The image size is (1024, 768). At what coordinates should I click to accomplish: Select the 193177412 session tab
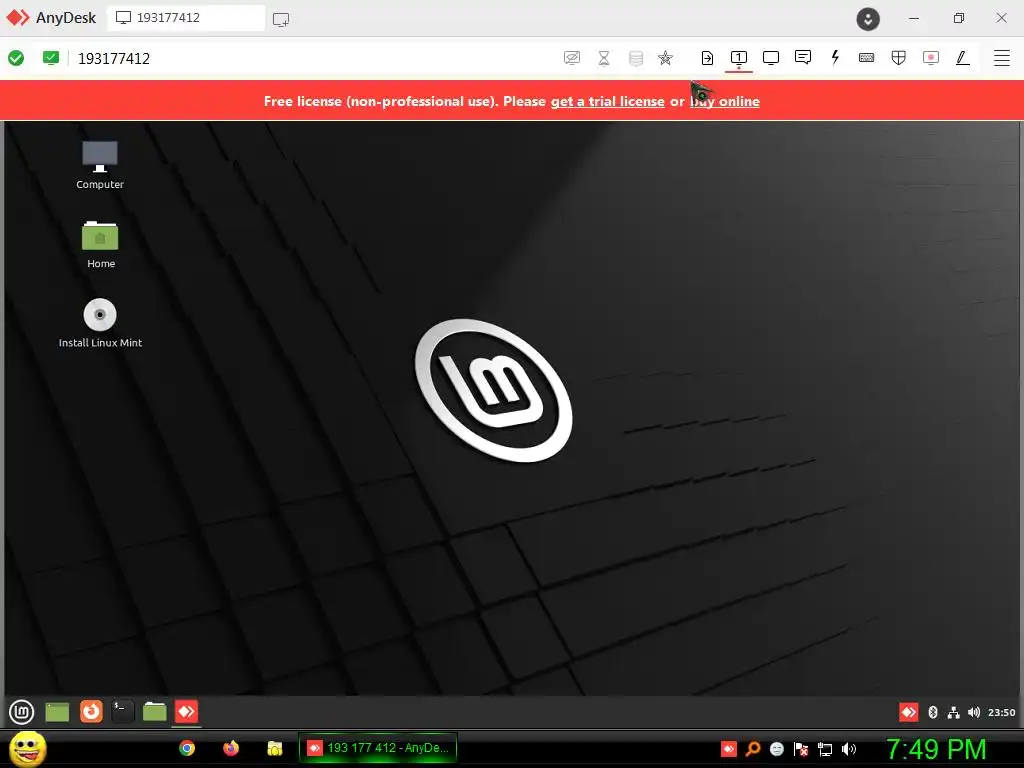[186, 18]
